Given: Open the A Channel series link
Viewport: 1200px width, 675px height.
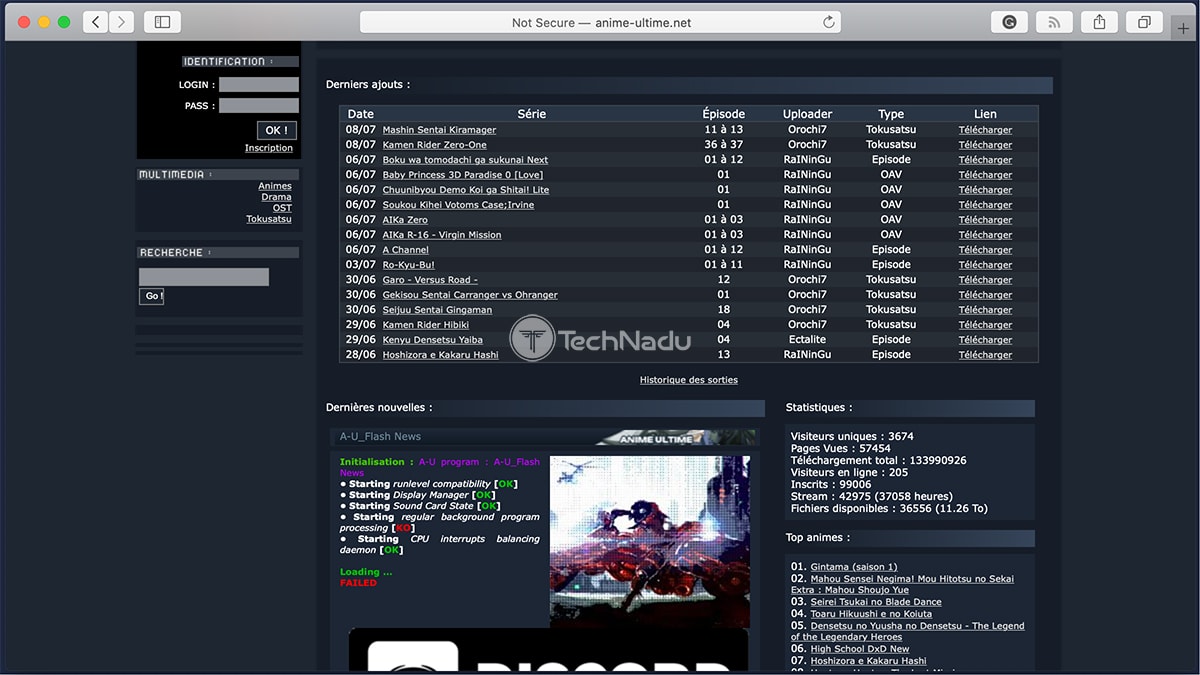Looking at the screenshot, I should pos(406,250).
